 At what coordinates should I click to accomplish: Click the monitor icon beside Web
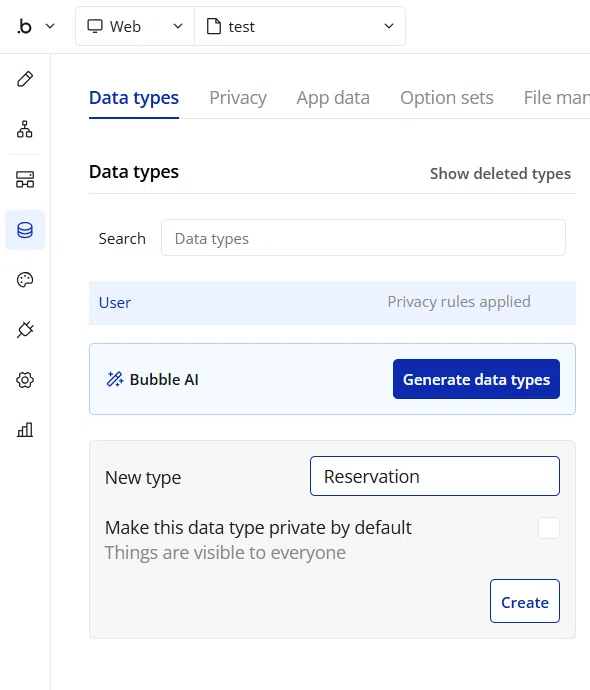[95, 26]
